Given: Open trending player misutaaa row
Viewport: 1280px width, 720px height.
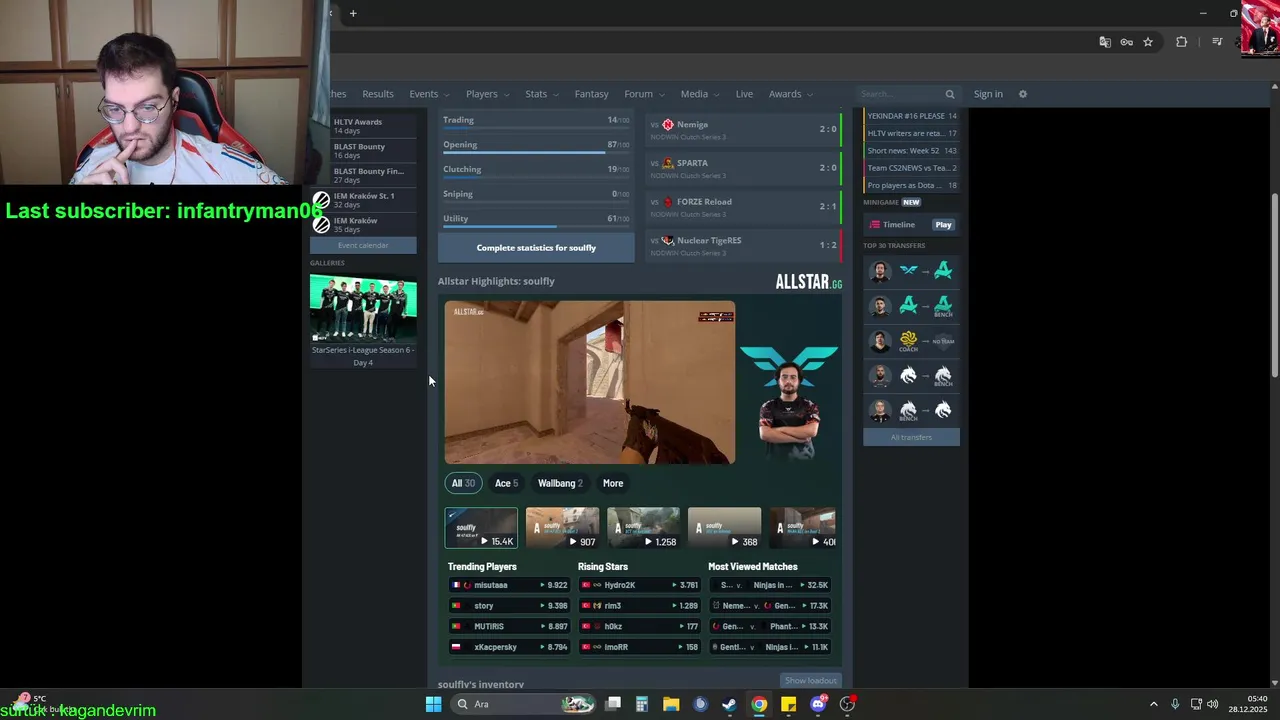Looking at the screenshot, I should (509, 585).
